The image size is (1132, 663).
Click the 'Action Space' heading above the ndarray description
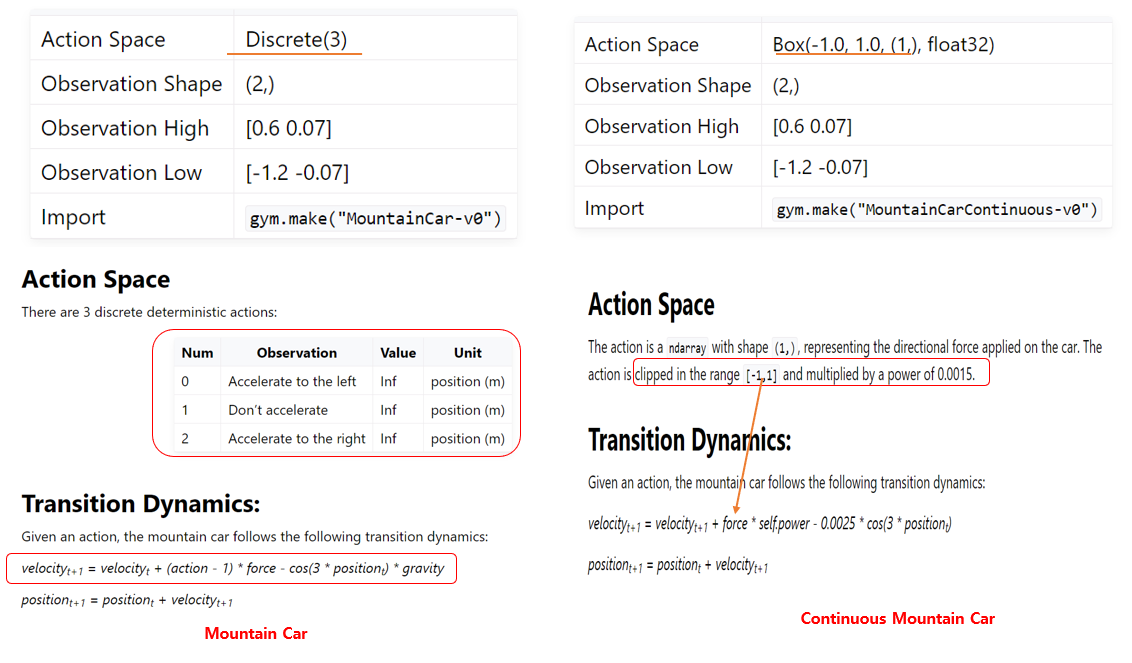(x=651, y=305)
